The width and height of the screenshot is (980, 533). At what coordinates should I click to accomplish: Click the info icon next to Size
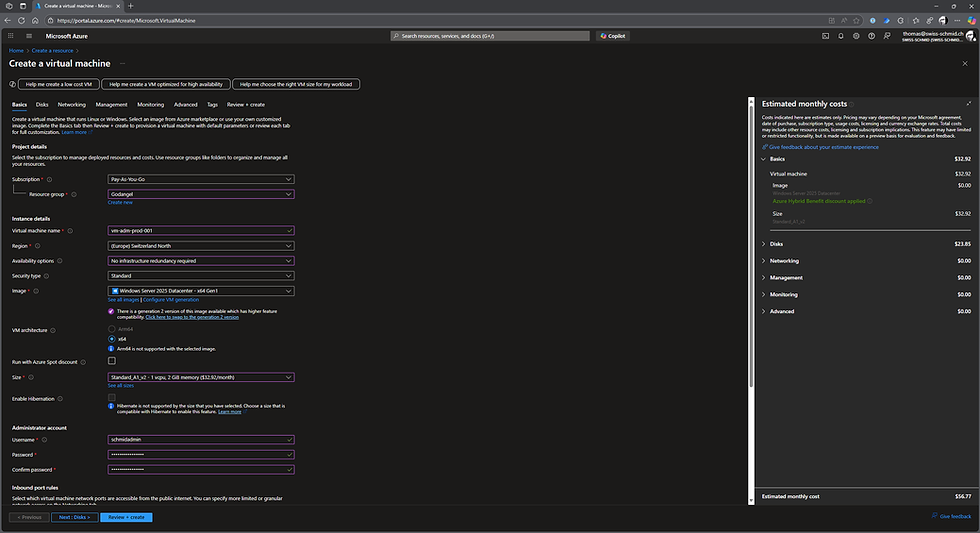[31, 377]
